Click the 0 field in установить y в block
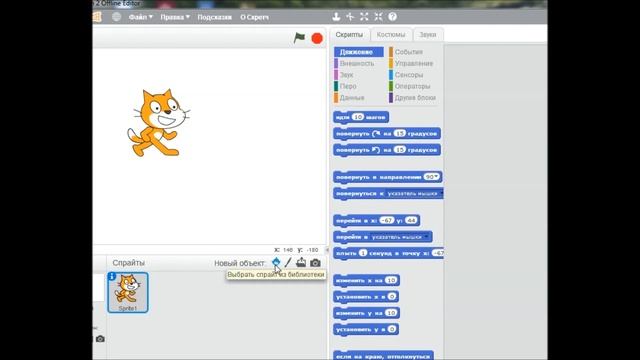Image resolution: width=640 pixels, height=360 pixels. pos(392,329)
